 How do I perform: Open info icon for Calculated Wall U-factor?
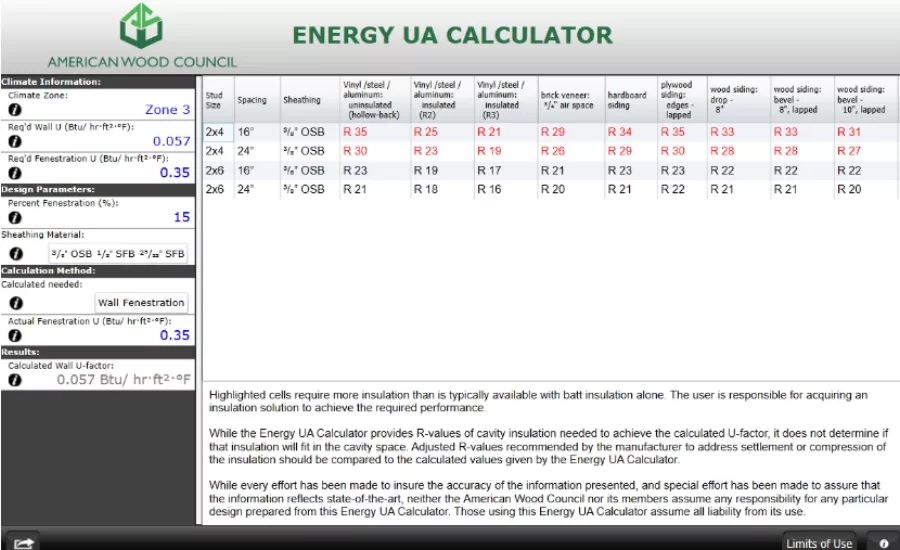pos(15,379)
